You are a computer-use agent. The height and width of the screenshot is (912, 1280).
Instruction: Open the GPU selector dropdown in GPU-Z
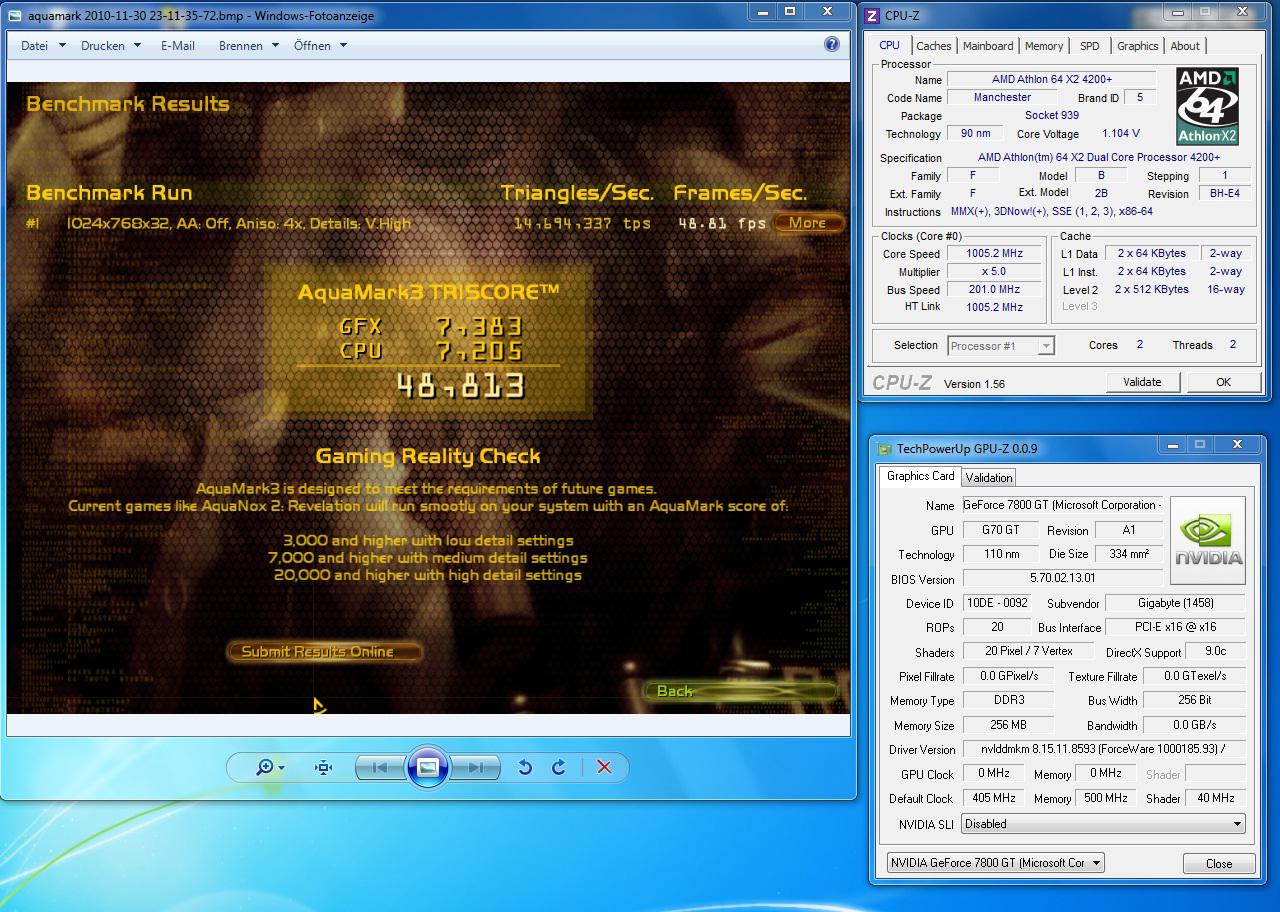995,863
